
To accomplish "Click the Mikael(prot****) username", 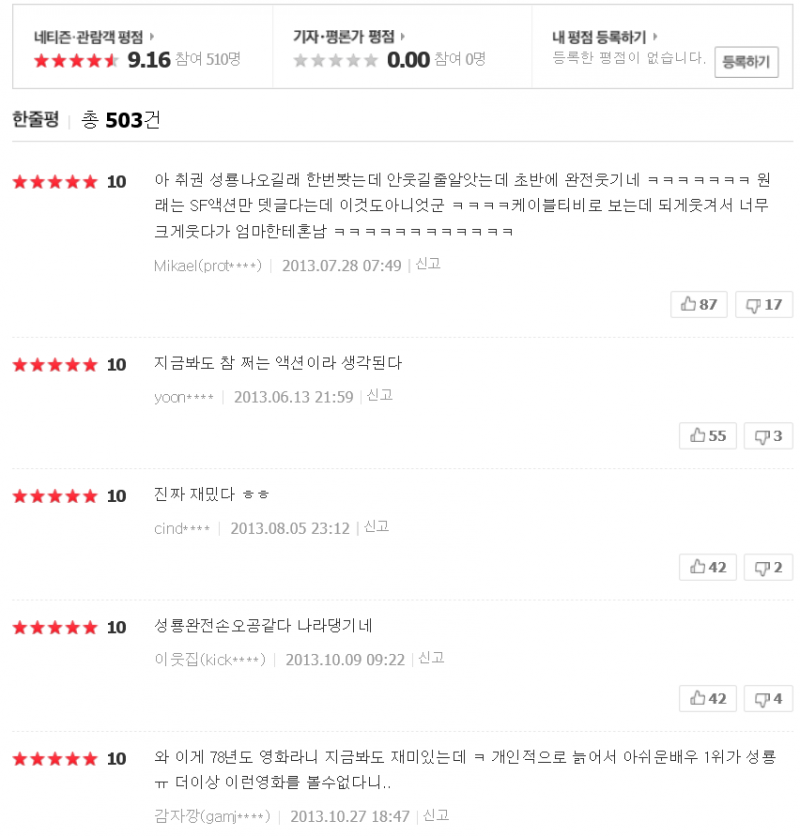I will click(x=208, y=265).
